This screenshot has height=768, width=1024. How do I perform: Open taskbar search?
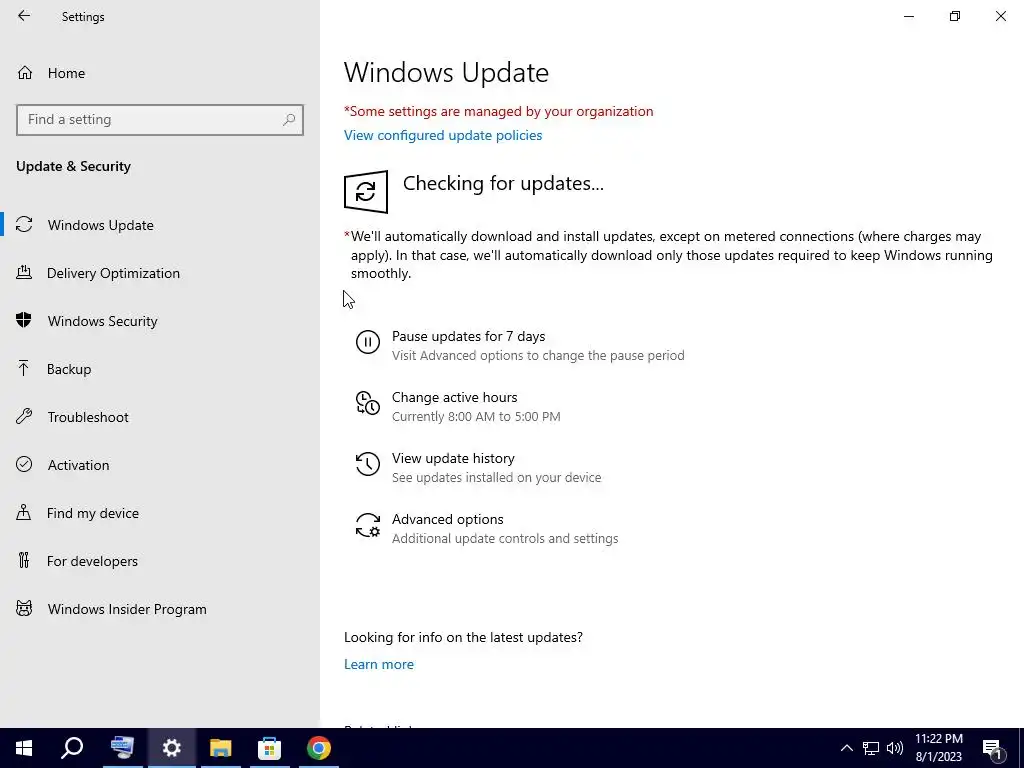[72, 748]
